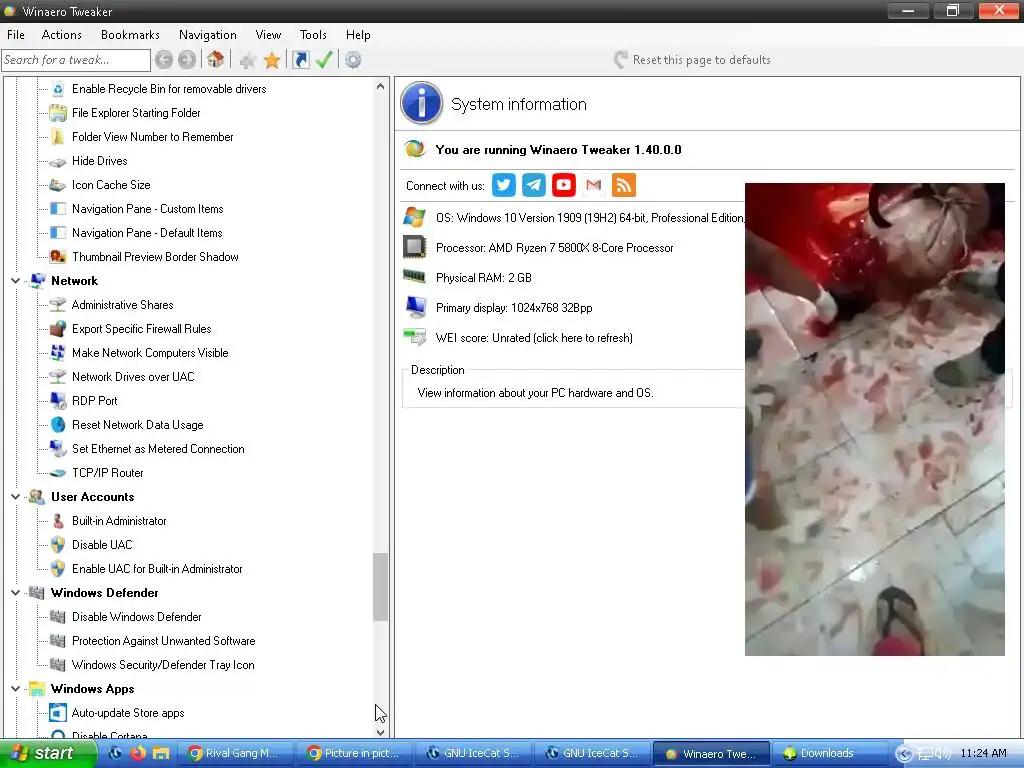Screen dimensions: 1024x768
Task: Open Winaero YouTube link icon
Action: click(x=564, y=185)
